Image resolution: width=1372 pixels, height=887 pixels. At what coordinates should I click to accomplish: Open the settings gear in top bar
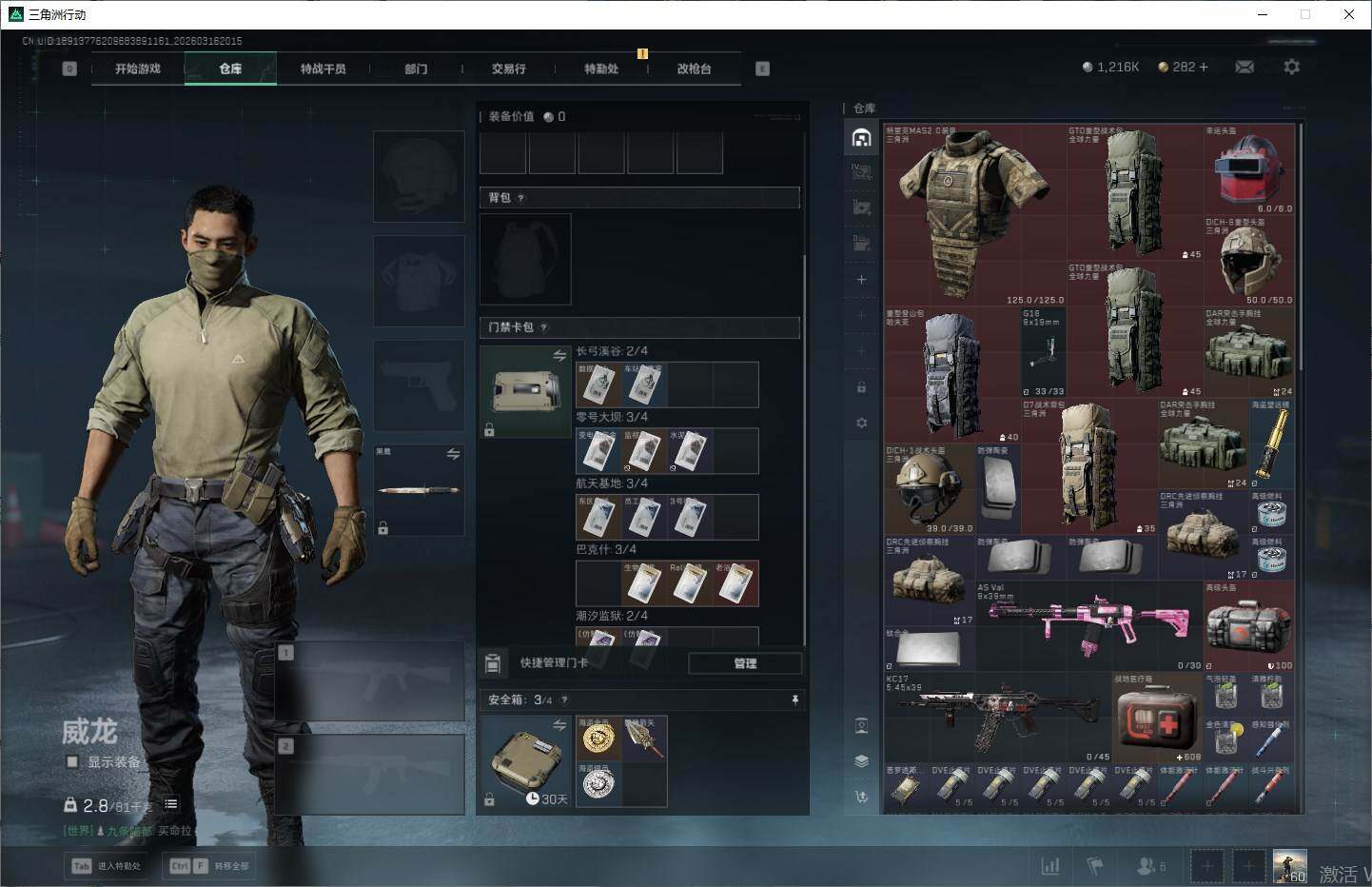point(1291,67)
